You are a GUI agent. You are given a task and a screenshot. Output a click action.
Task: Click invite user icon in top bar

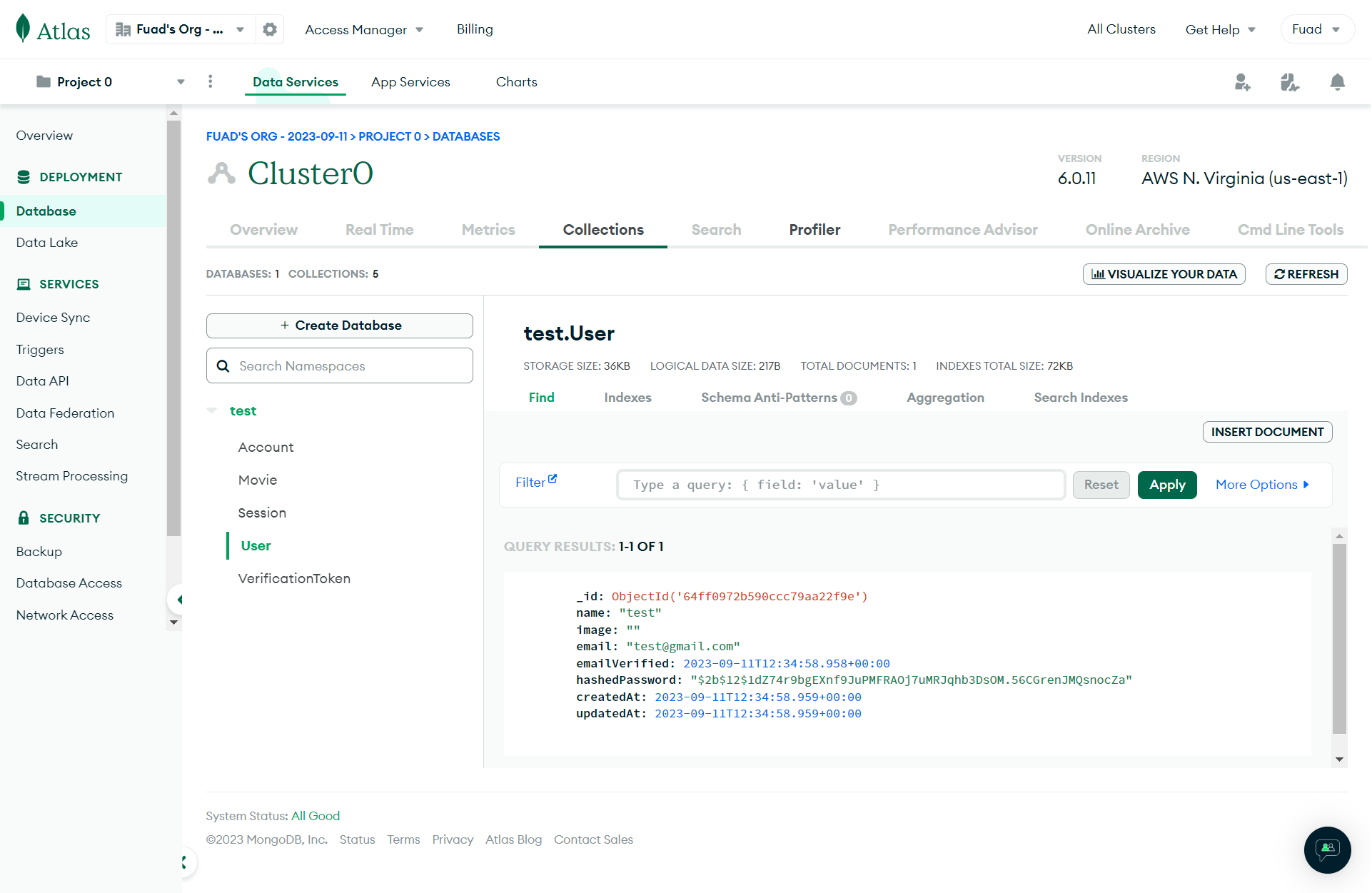1243,82
